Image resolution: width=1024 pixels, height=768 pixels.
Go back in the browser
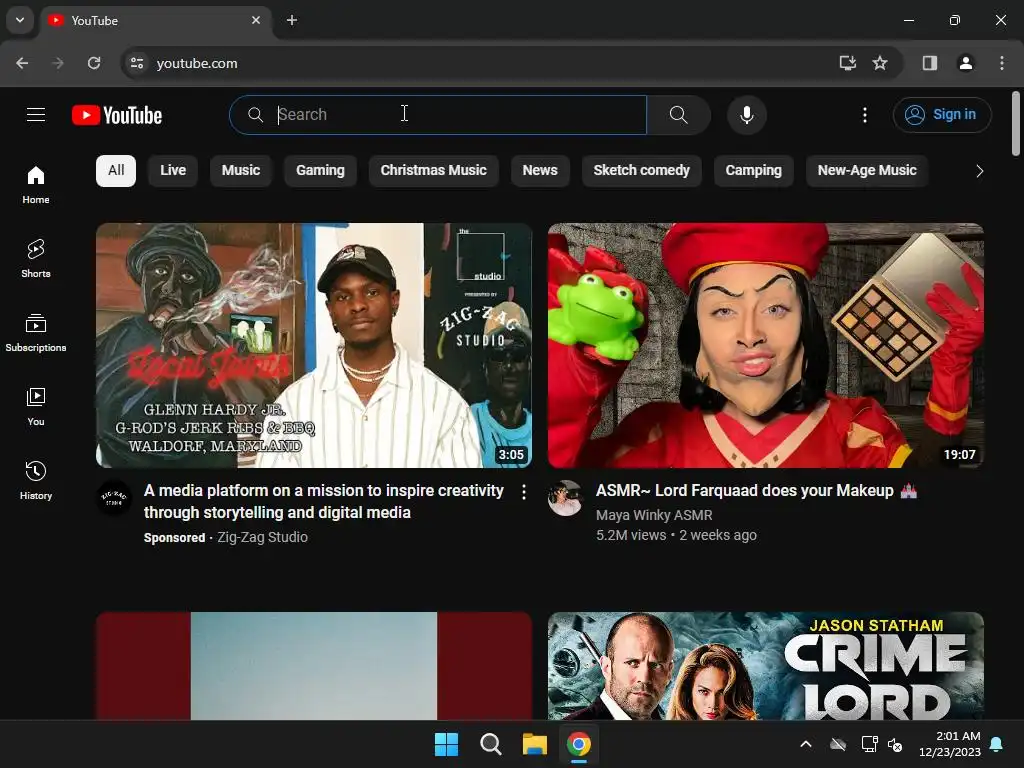tap(22, 63)
